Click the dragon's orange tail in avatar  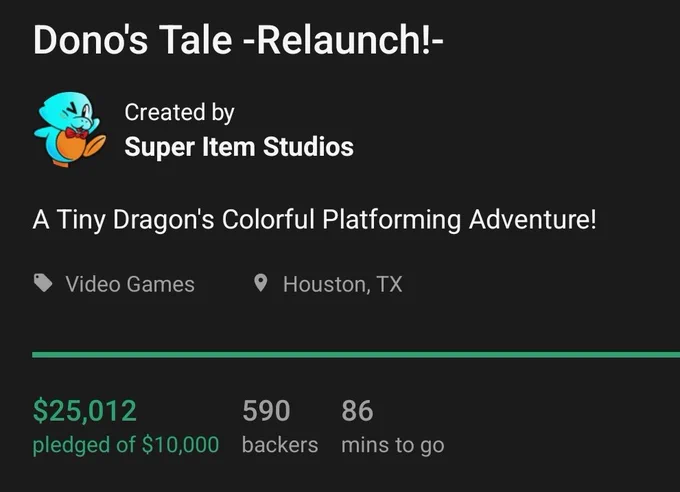coord(94,145)
